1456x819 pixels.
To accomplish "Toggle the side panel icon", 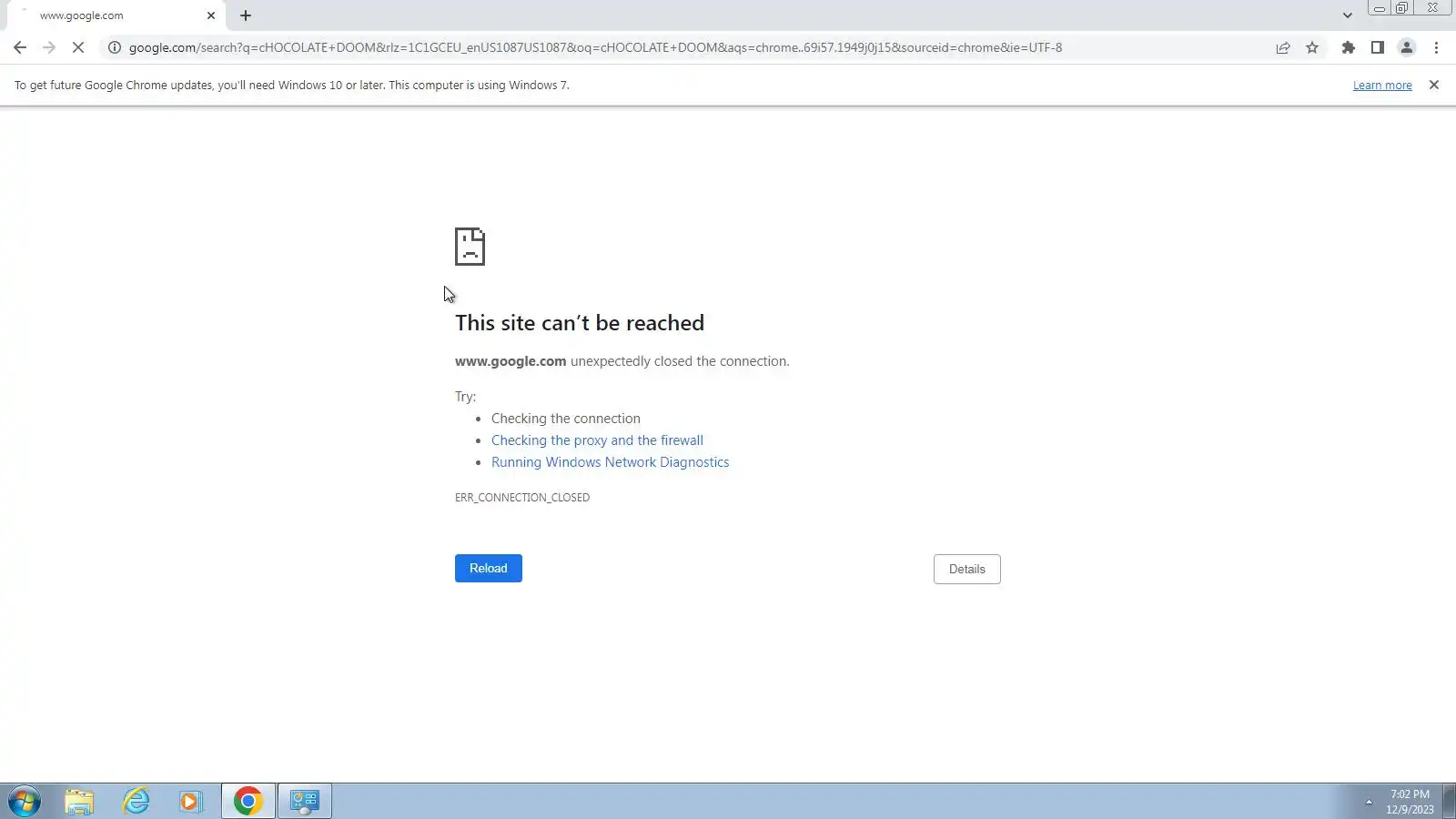I will pyautogui.click(x=1378, y=47).
